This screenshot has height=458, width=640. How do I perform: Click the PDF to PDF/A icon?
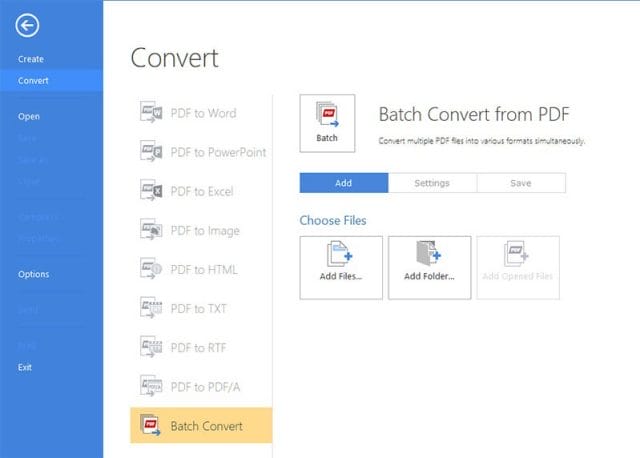point(151,386)
